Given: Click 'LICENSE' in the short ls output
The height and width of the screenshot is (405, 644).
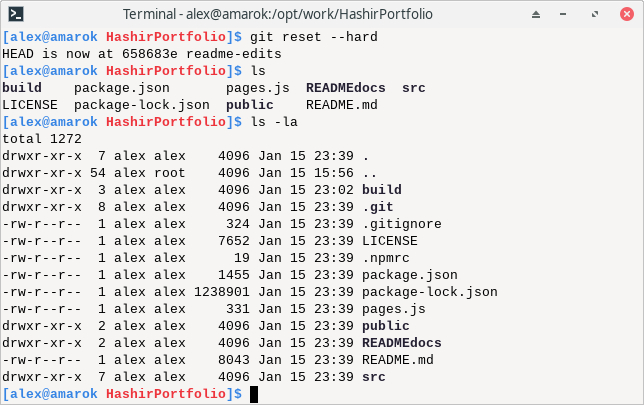Looking at the screenshot, I should [x=30, y=105].
